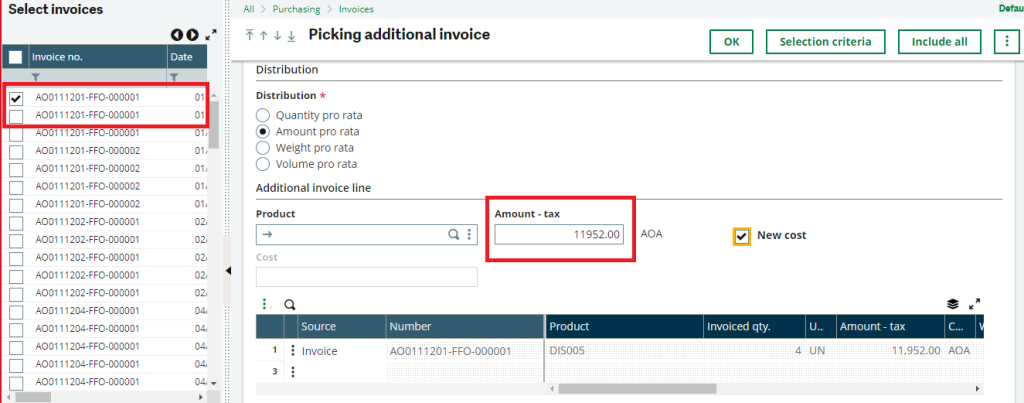Select the Quantity pro rata option
The image size is (1024, 403).
pyautogui.click(x=263, y=116)
